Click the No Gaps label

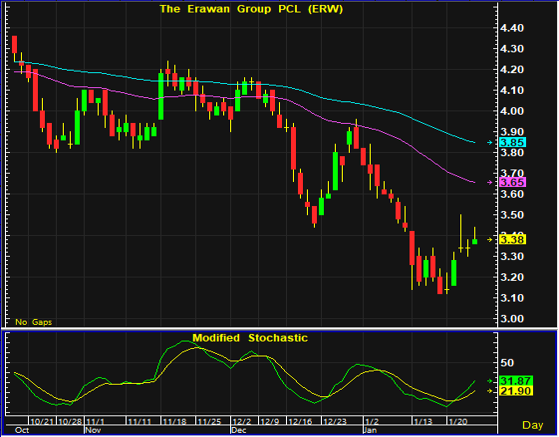click(34, 322)
